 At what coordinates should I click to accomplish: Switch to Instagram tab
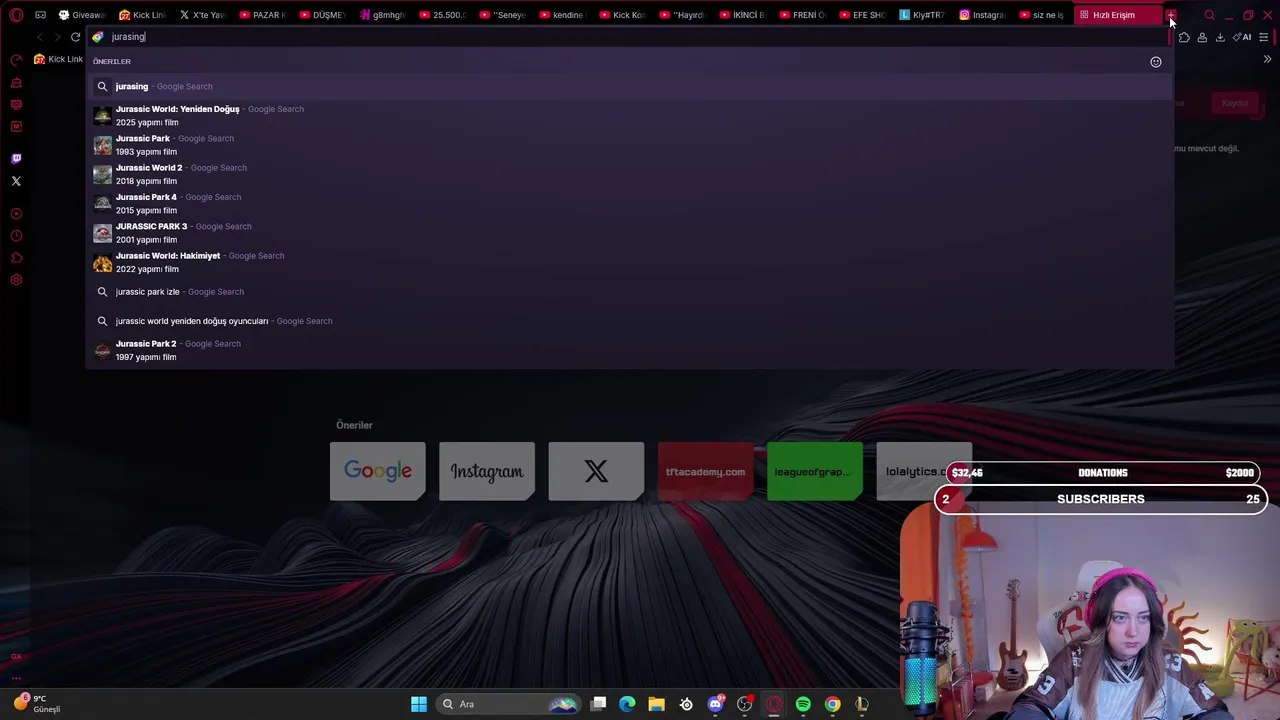(983, 15)
